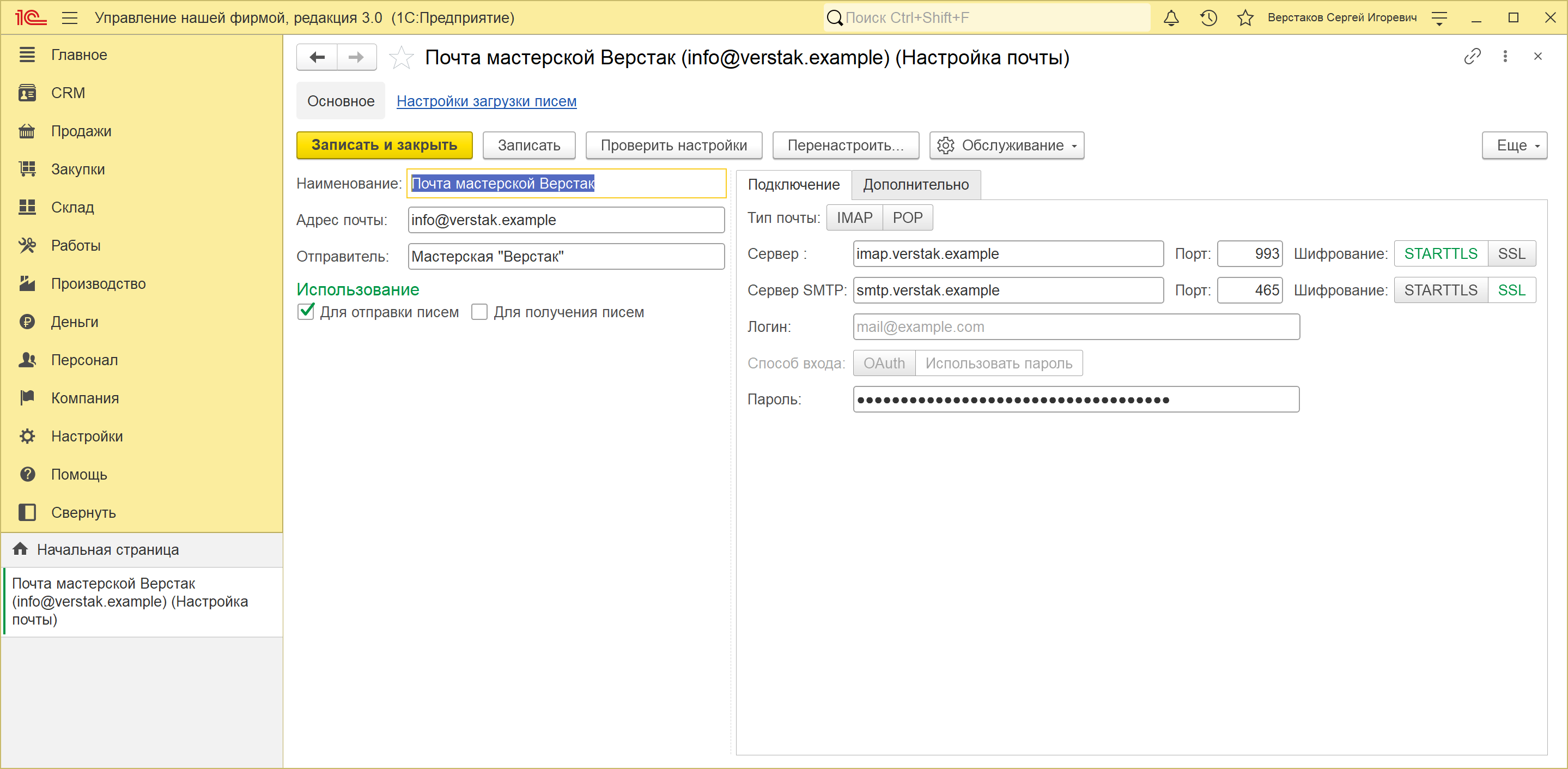Click the Сервер SMTP field
Screen dimensions: 1568x769
pos(1008,290)
